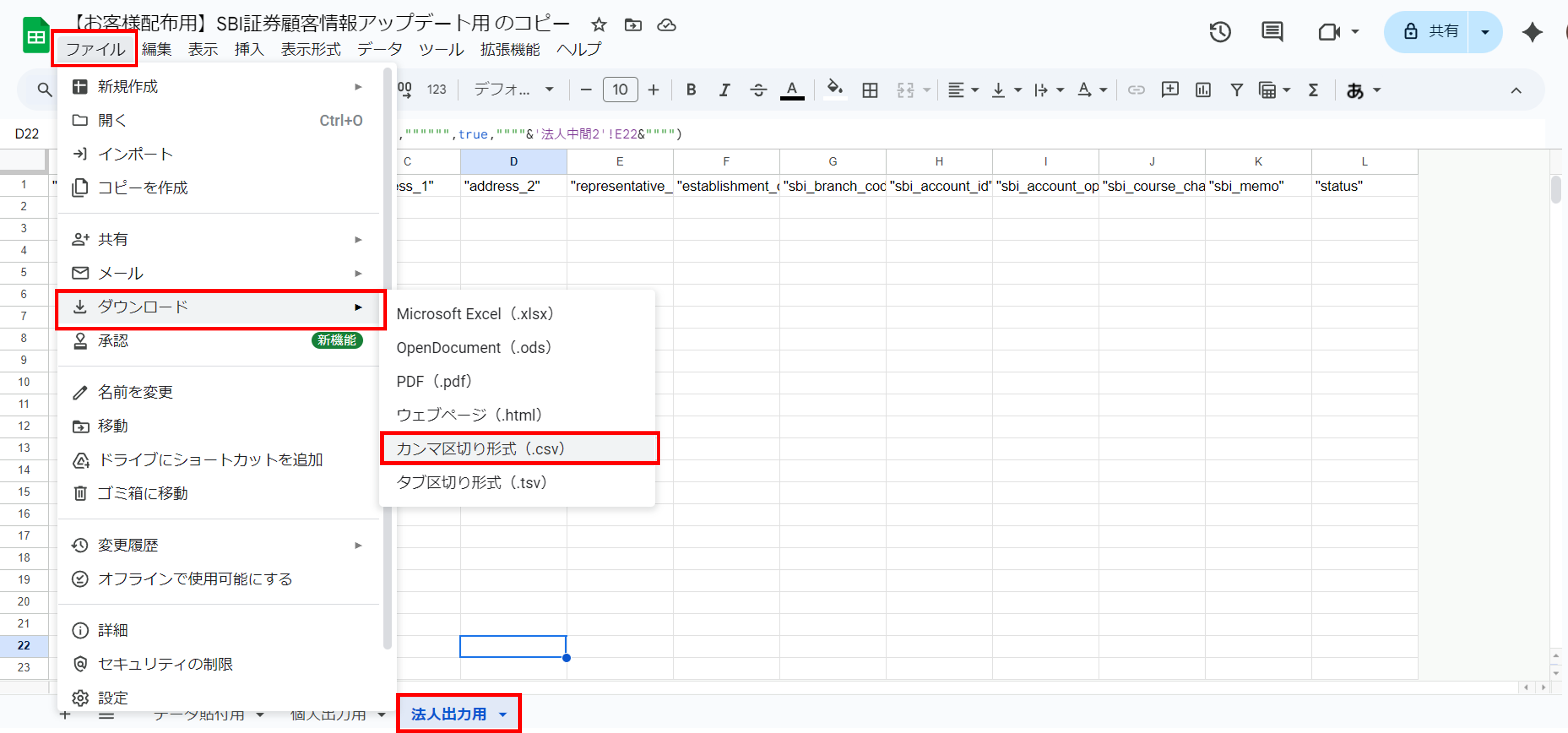Star this spreadsheet document
The image size is (1568, 733).
tap(599, 25)
